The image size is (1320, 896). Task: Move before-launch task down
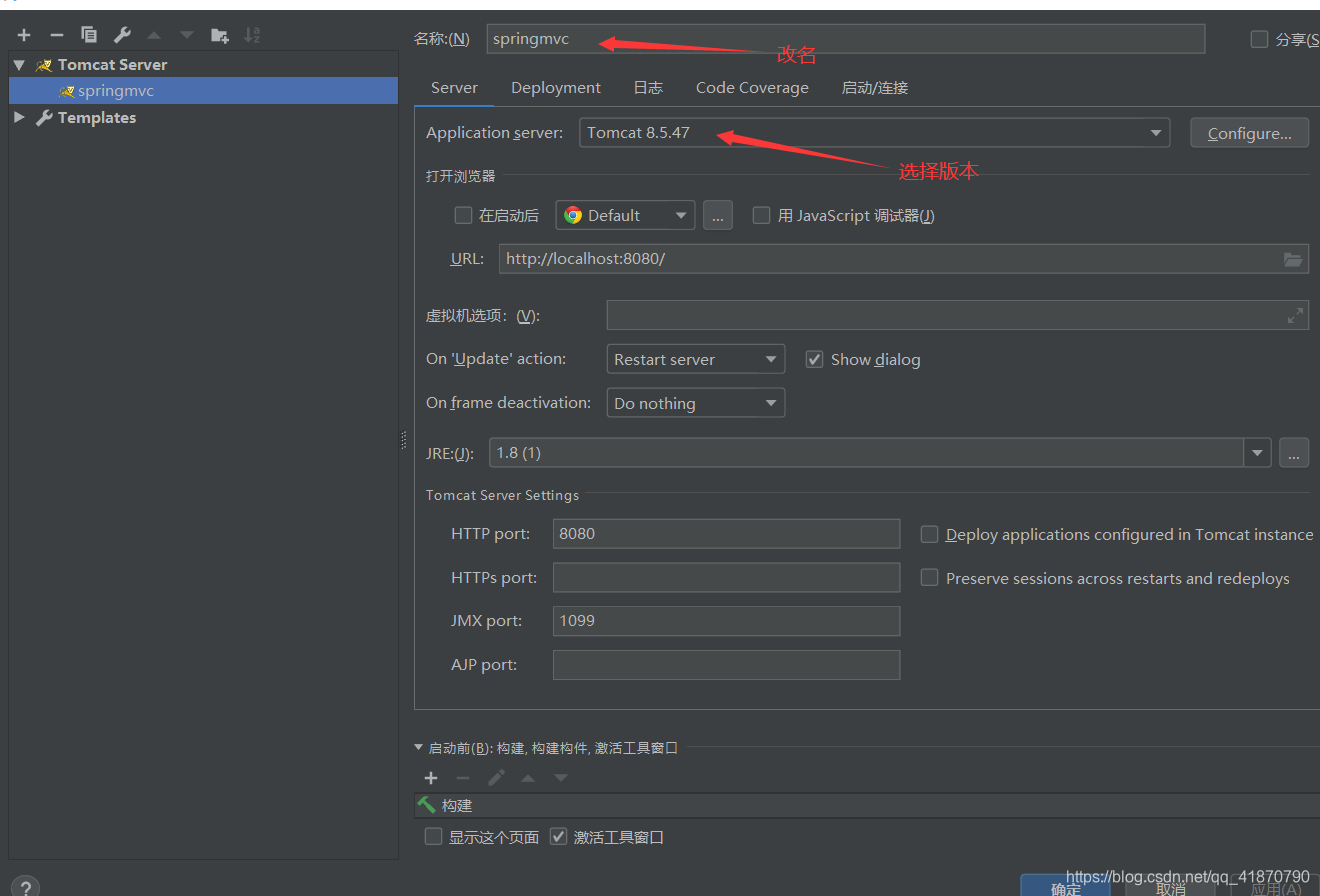(x=561, y=778)
